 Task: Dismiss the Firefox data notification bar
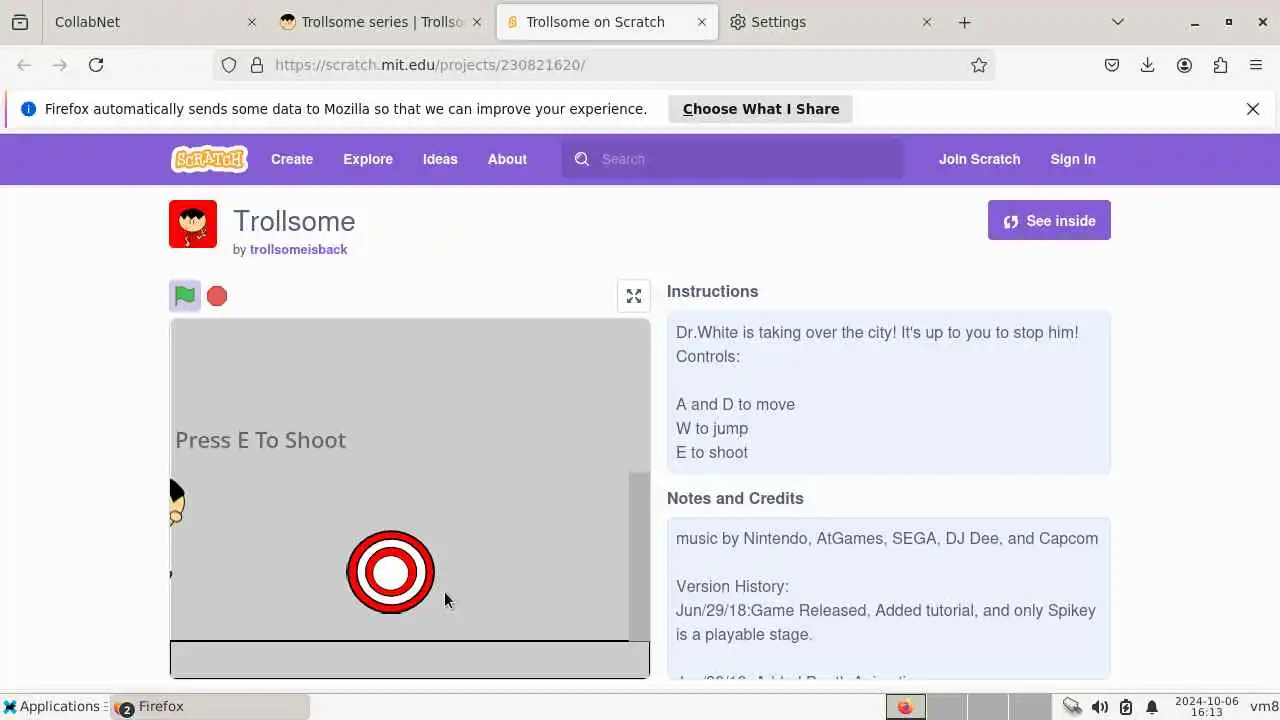(x=1253, y=109)
